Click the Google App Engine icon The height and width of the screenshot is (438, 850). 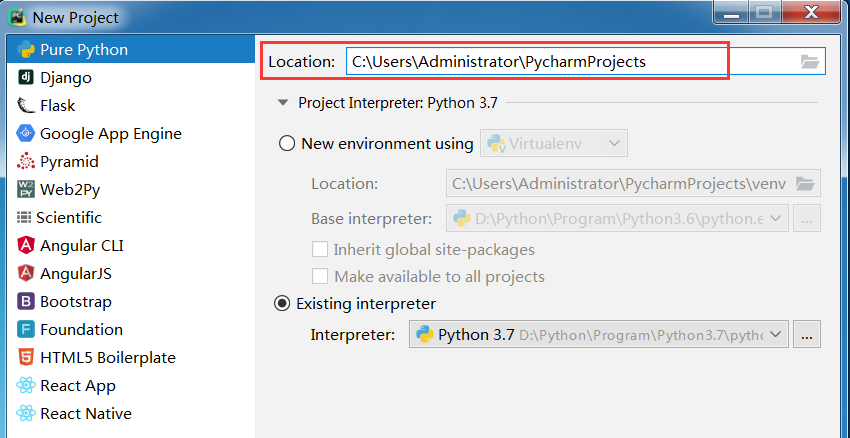click(25, 133)
